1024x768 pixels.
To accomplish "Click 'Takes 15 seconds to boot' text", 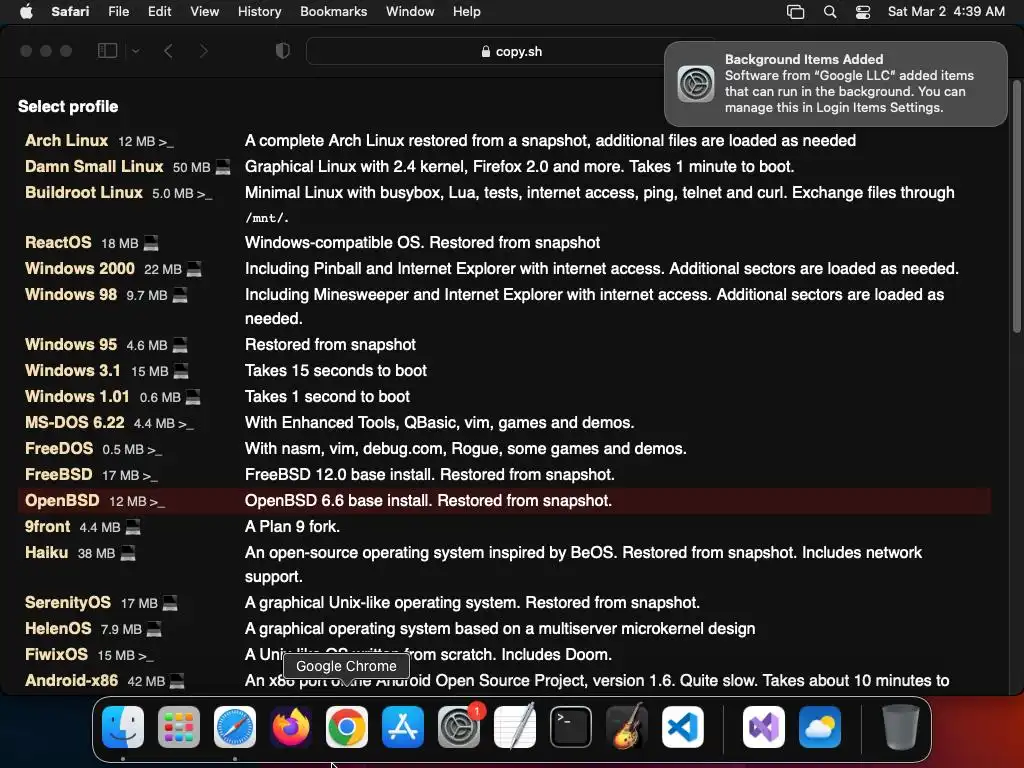I will click(x=336, y=370).
